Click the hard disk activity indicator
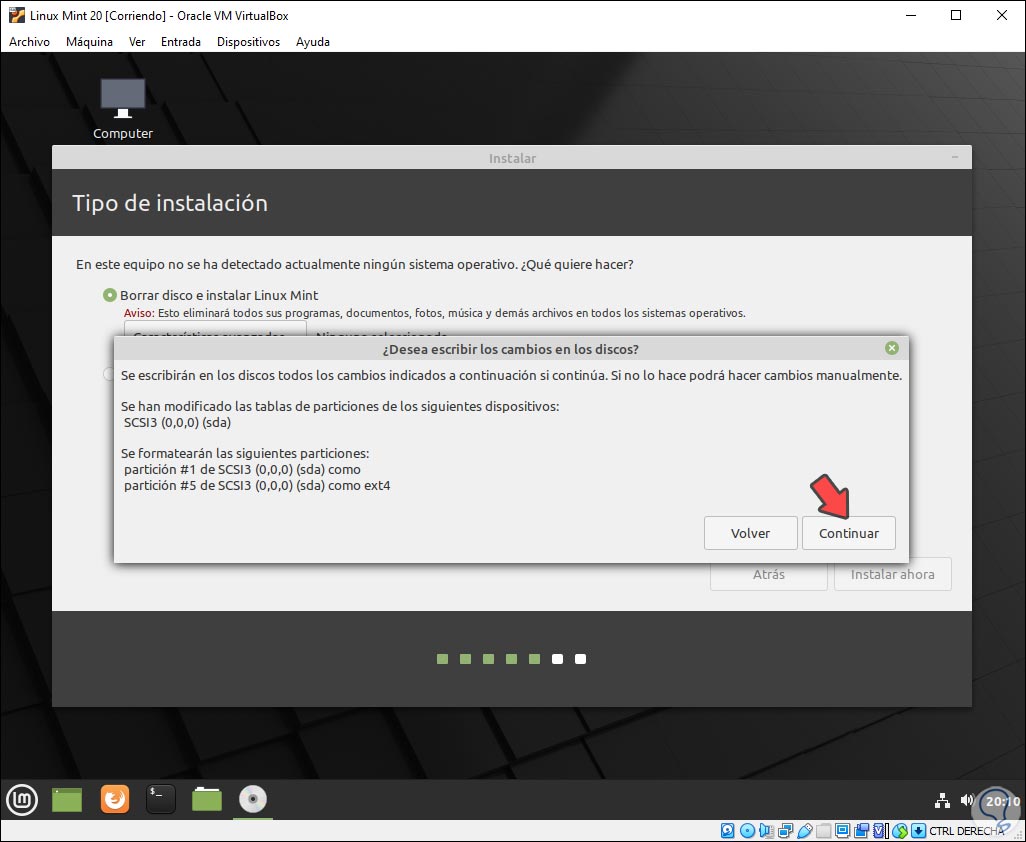1026x842 pixels. pyautogui.click(x=728, y=831)
